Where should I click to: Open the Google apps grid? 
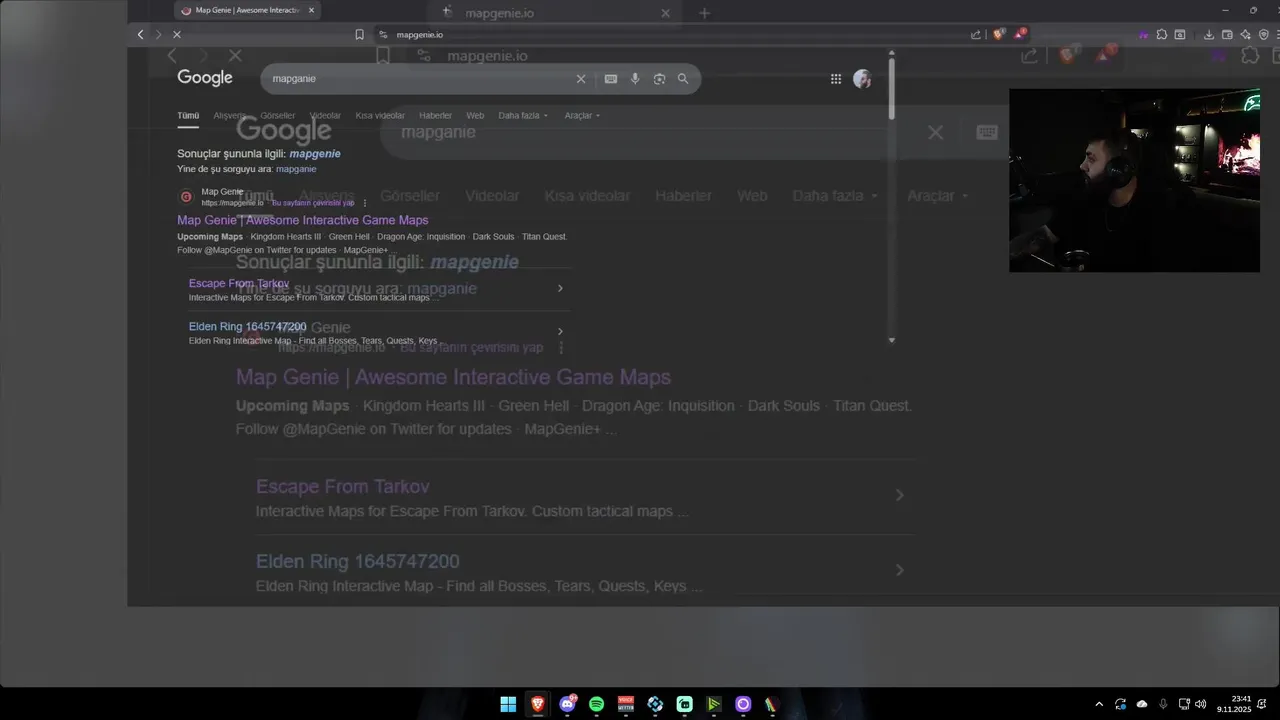[x=836, y=79]
